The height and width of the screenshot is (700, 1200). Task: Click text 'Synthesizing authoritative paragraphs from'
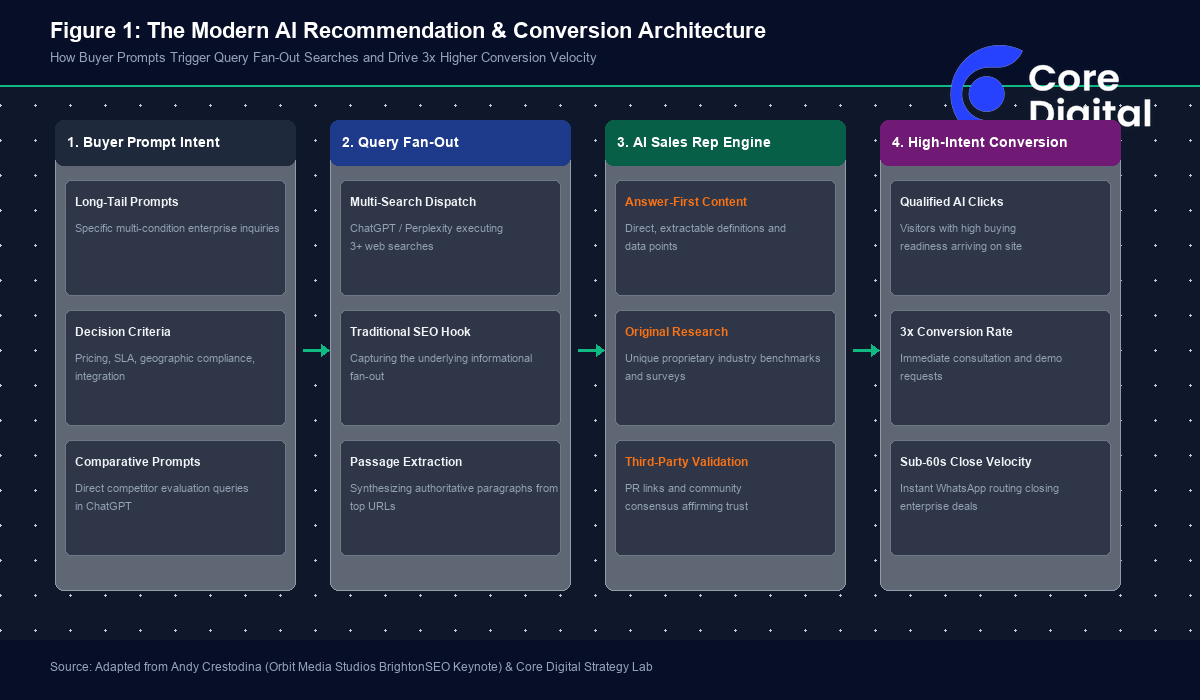click(454, 488)
